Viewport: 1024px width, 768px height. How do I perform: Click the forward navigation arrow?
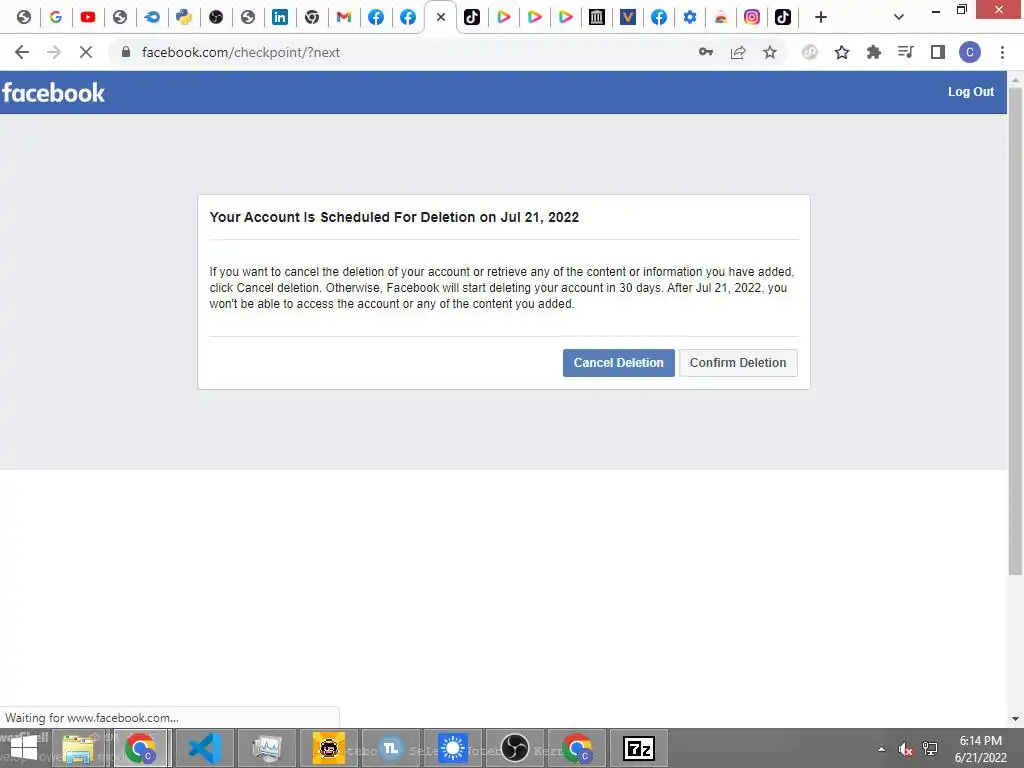pos(54,52)
